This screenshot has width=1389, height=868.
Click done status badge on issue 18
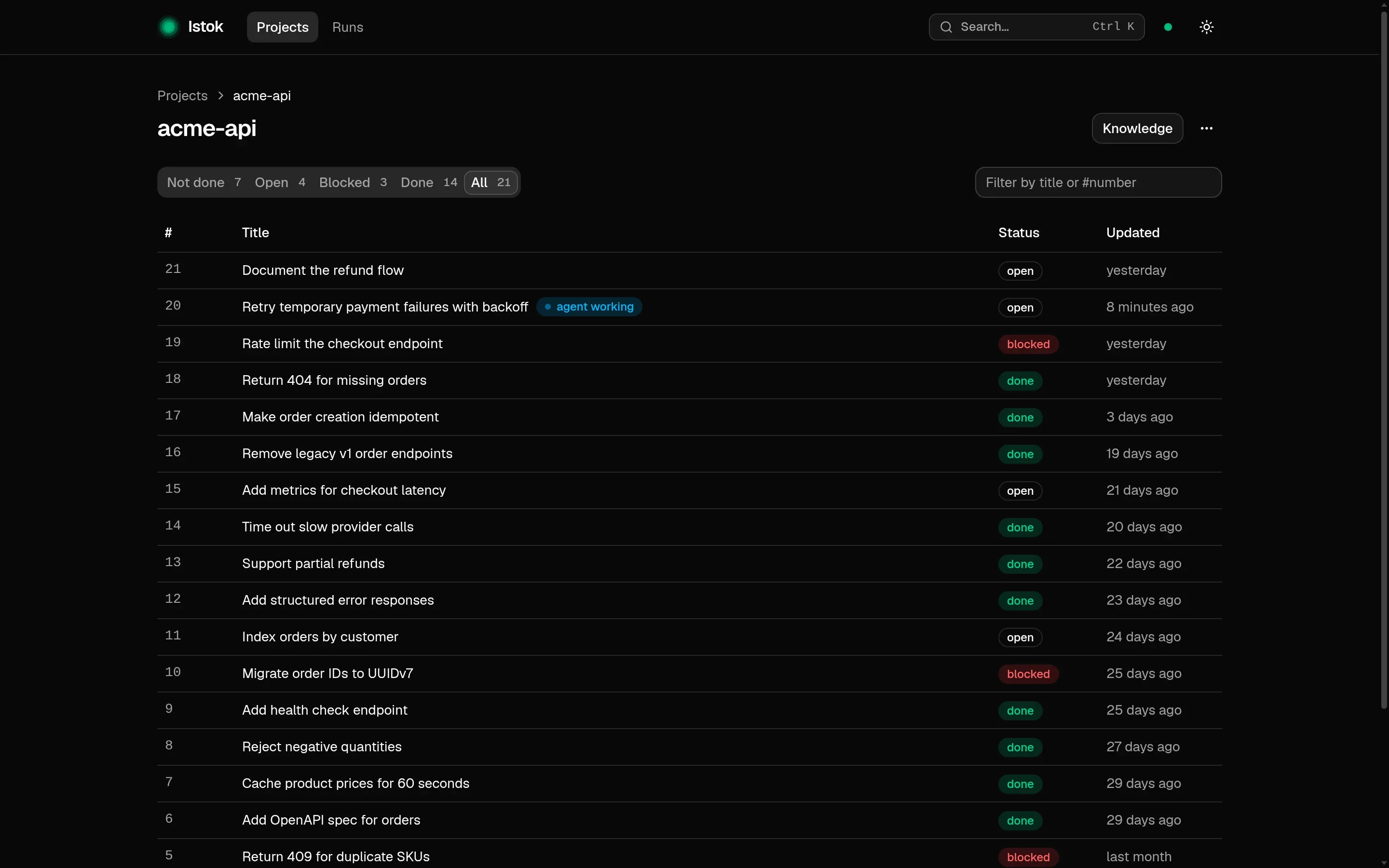(1020, 381)
